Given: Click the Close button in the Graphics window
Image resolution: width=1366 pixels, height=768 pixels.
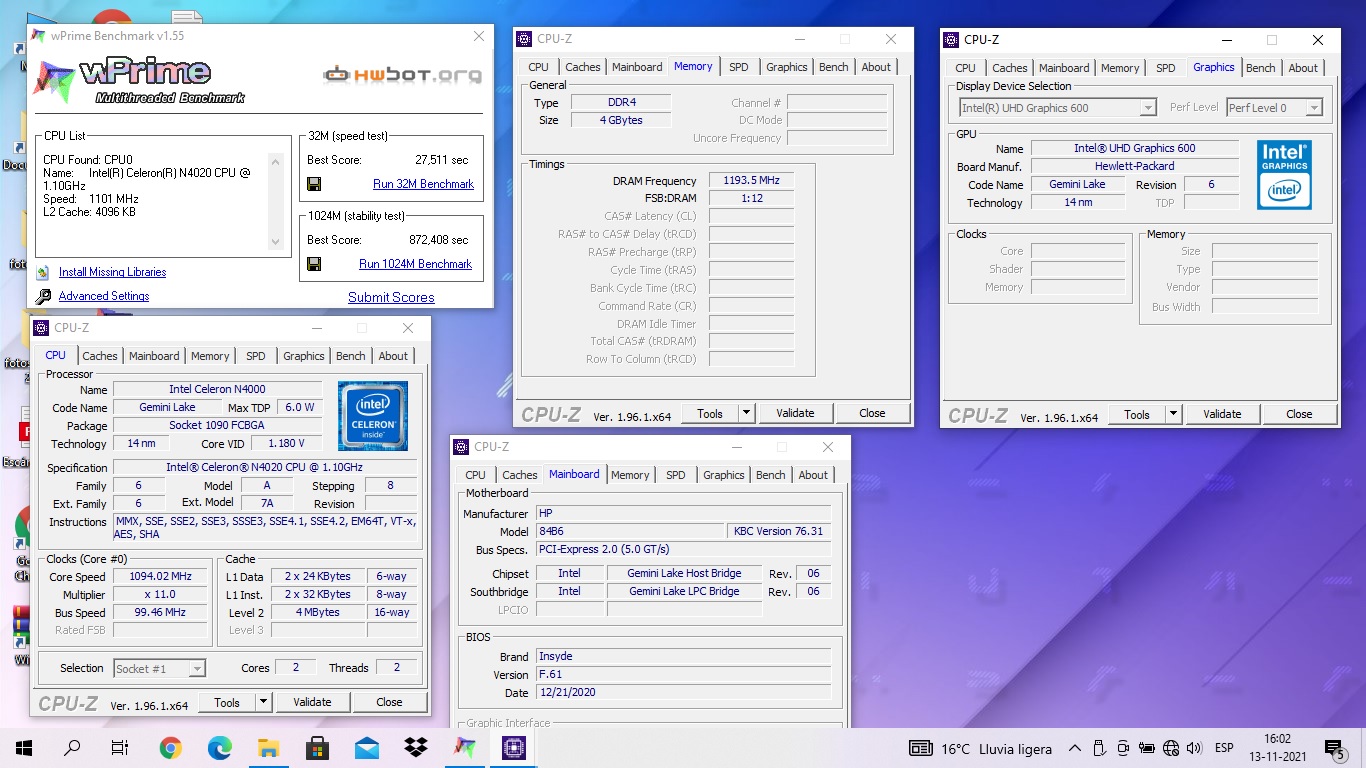Looking at the screenshot, I should pyautogui.click(x=1299, y=414).
